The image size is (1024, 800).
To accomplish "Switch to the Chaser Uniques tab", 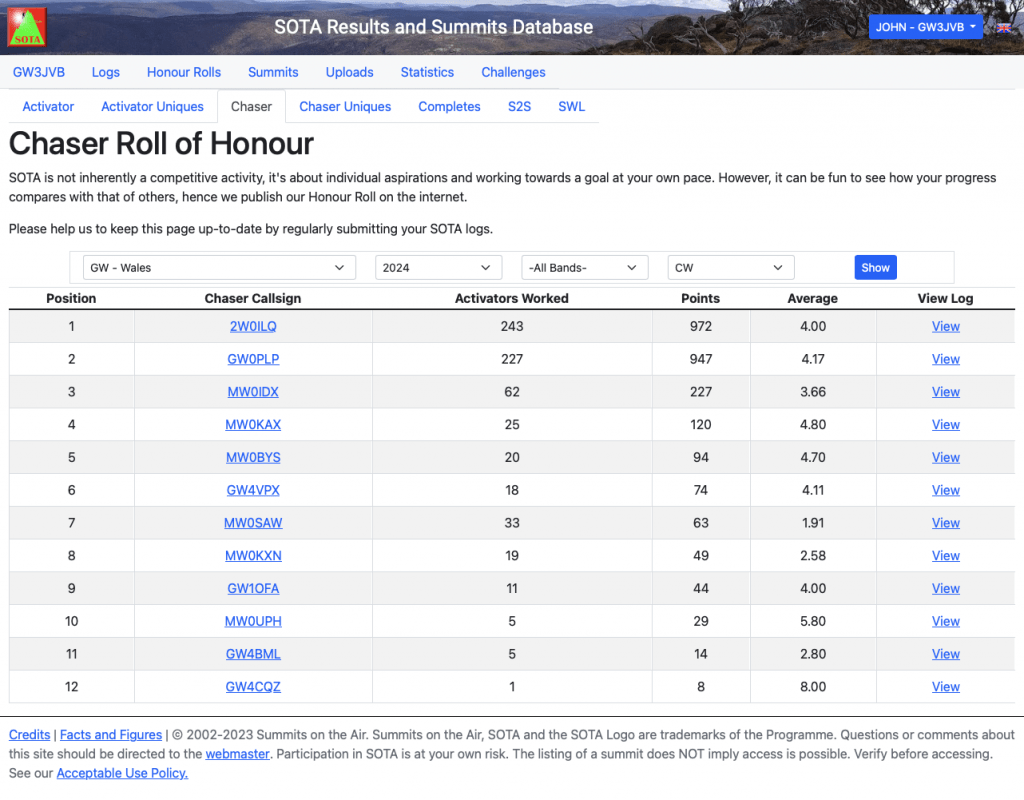I will (x=345, y=106).
